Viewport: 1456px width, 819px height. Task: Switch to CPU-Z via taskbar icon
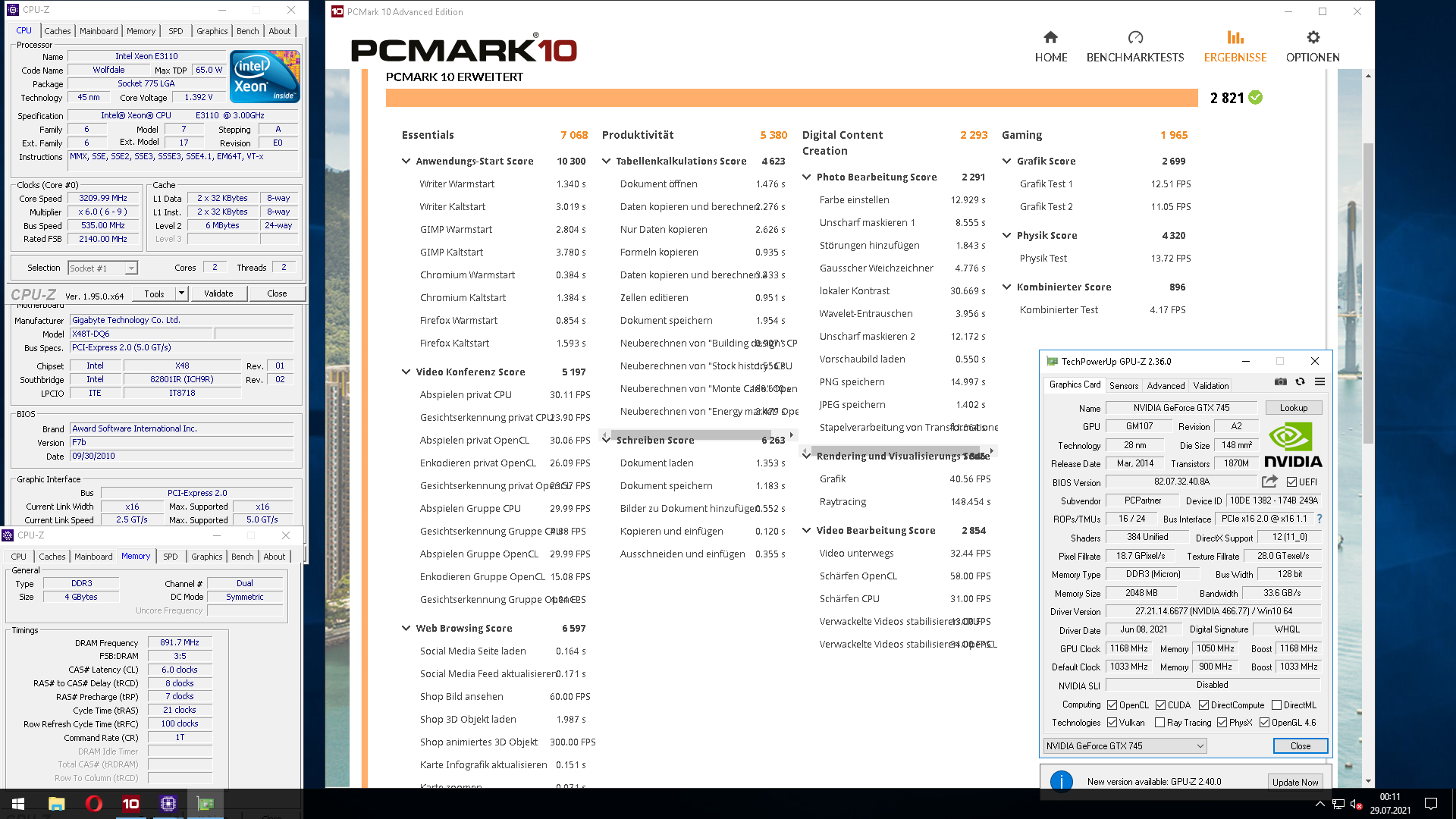pos(168,803)
